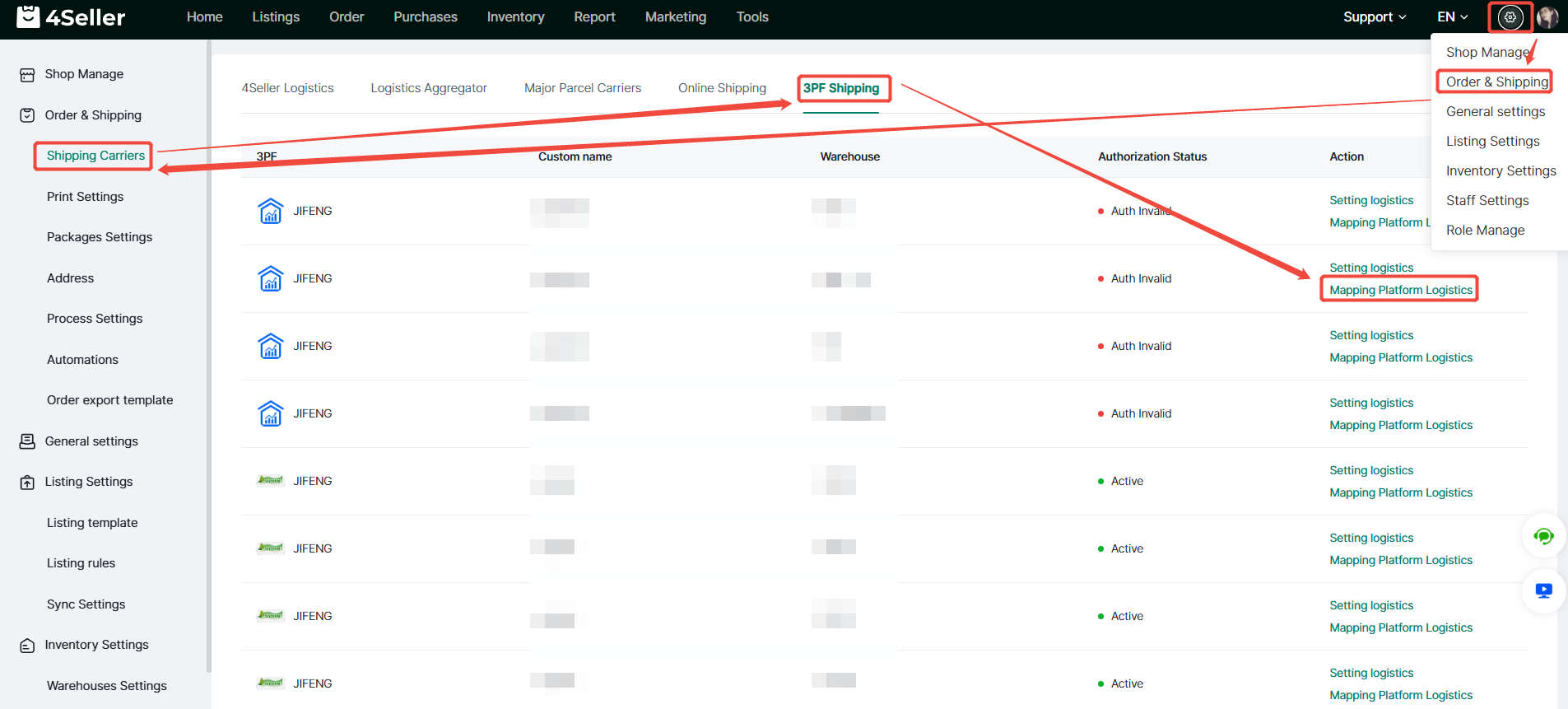This screenshot has height=709, width=1568.
Task: Click Mapping Platform Logistics in second Active row
Action: [1401, 560]
